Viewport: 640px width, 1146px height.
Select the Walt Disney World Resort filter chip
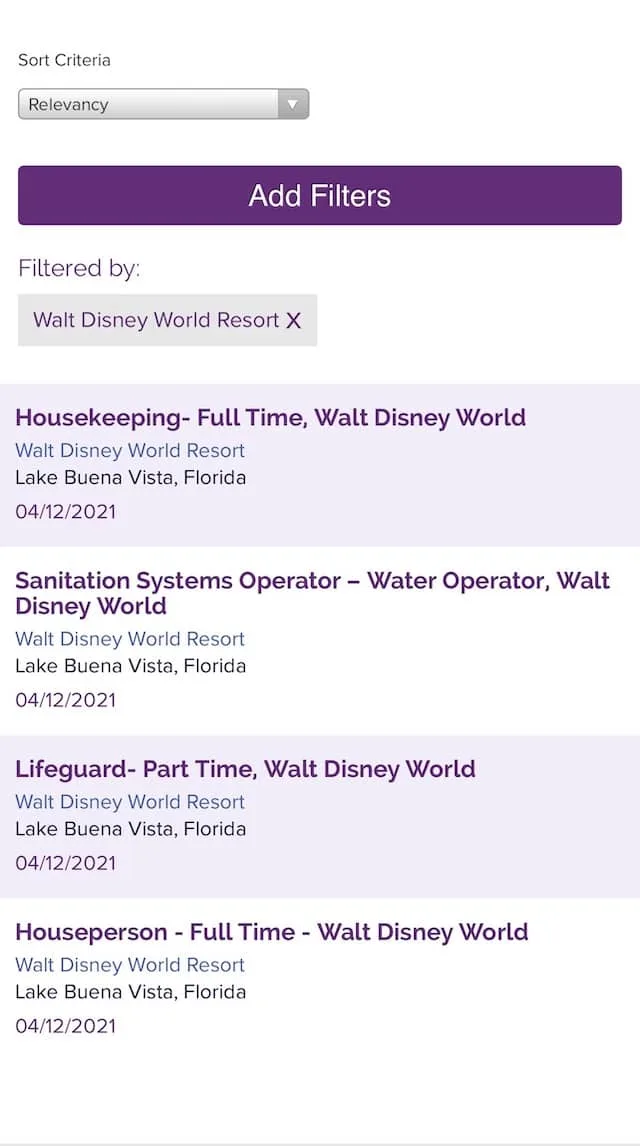point(167,320)
